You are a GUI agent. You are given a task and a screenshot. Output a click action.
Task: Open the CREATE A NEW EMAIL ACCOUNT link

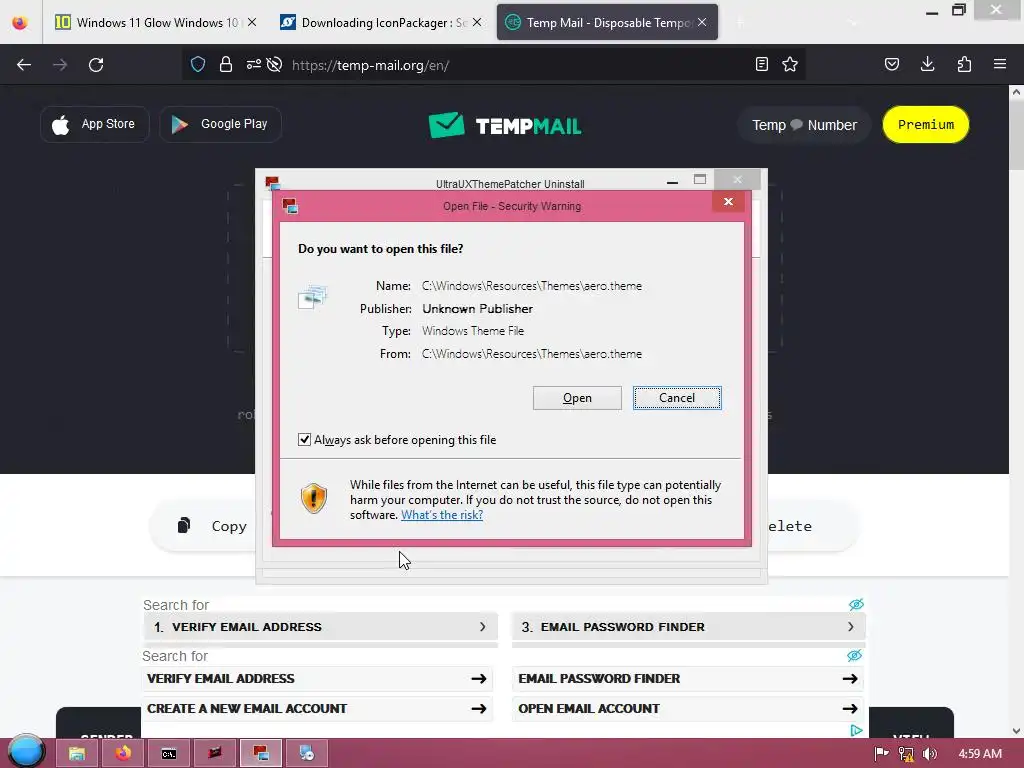click(317, 709)
